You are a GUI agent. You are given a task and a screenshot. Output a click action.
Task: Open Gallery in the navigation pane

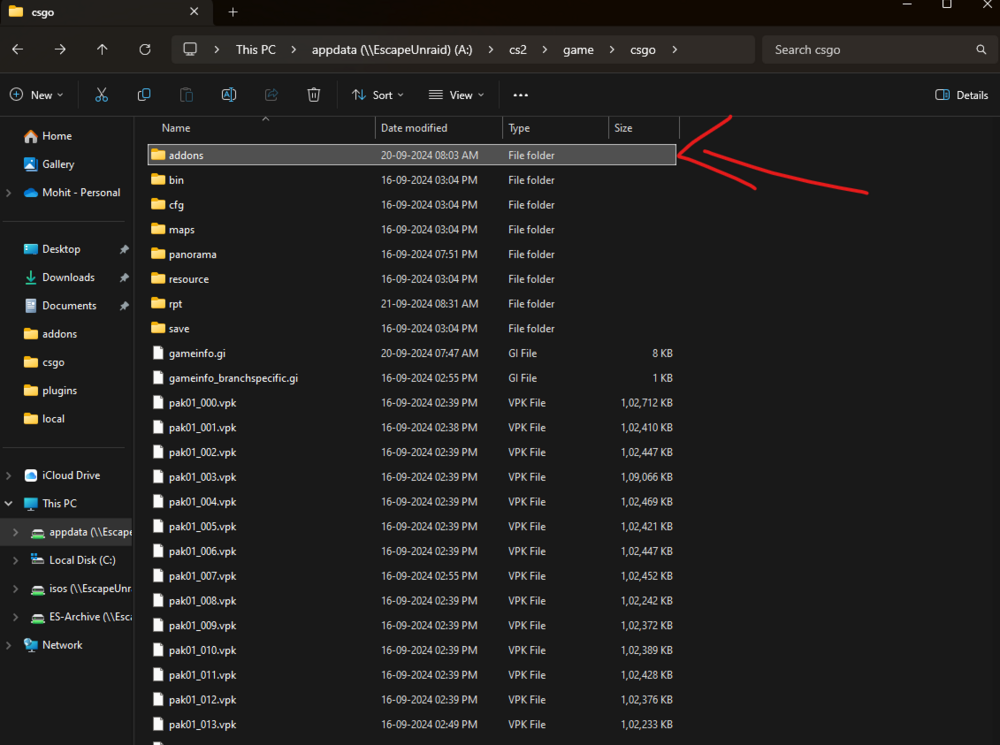tap(49, 164)
